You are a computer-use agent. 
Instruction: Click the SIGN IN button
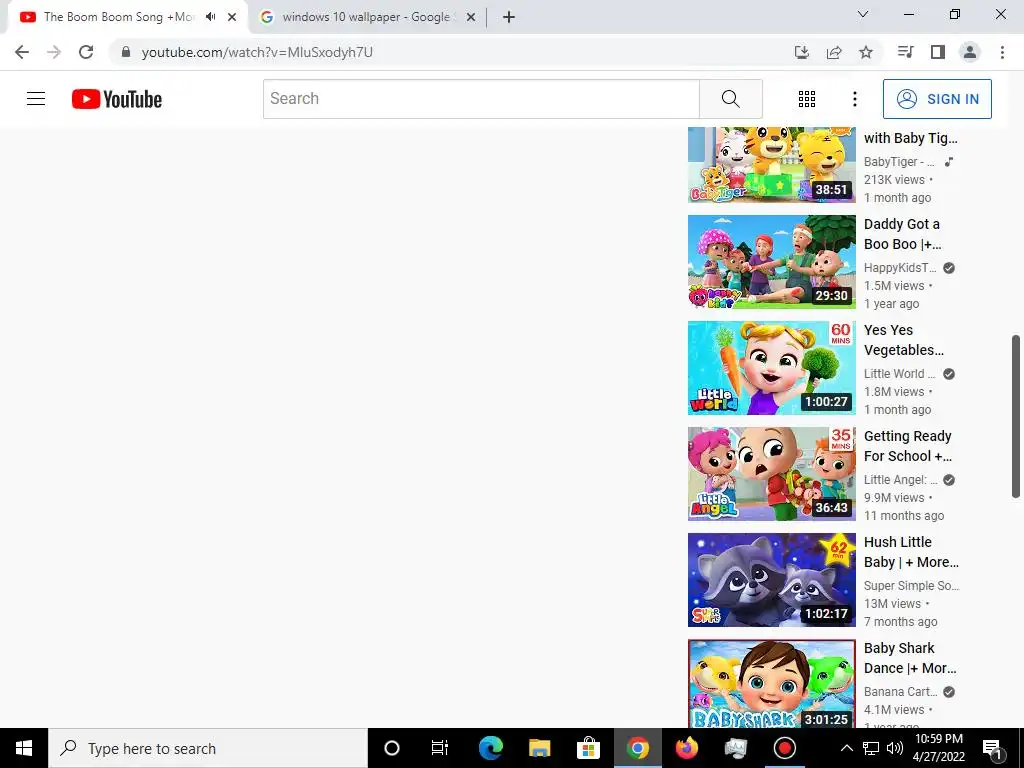937,99
